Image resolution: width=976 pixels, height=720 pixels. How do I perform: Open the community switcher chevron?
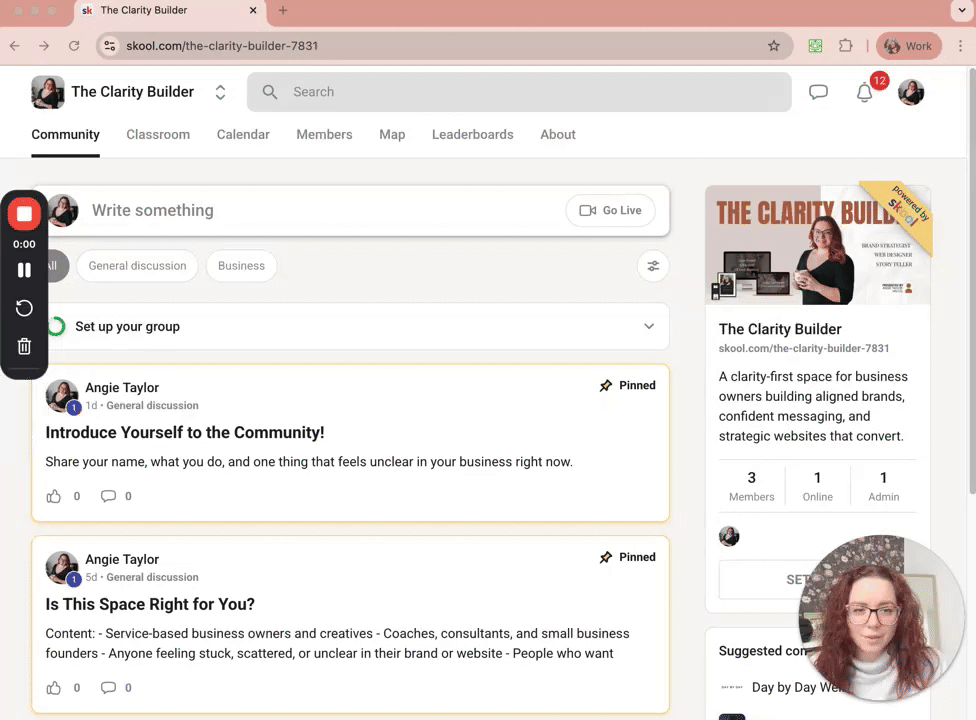[x=220, y=91]
